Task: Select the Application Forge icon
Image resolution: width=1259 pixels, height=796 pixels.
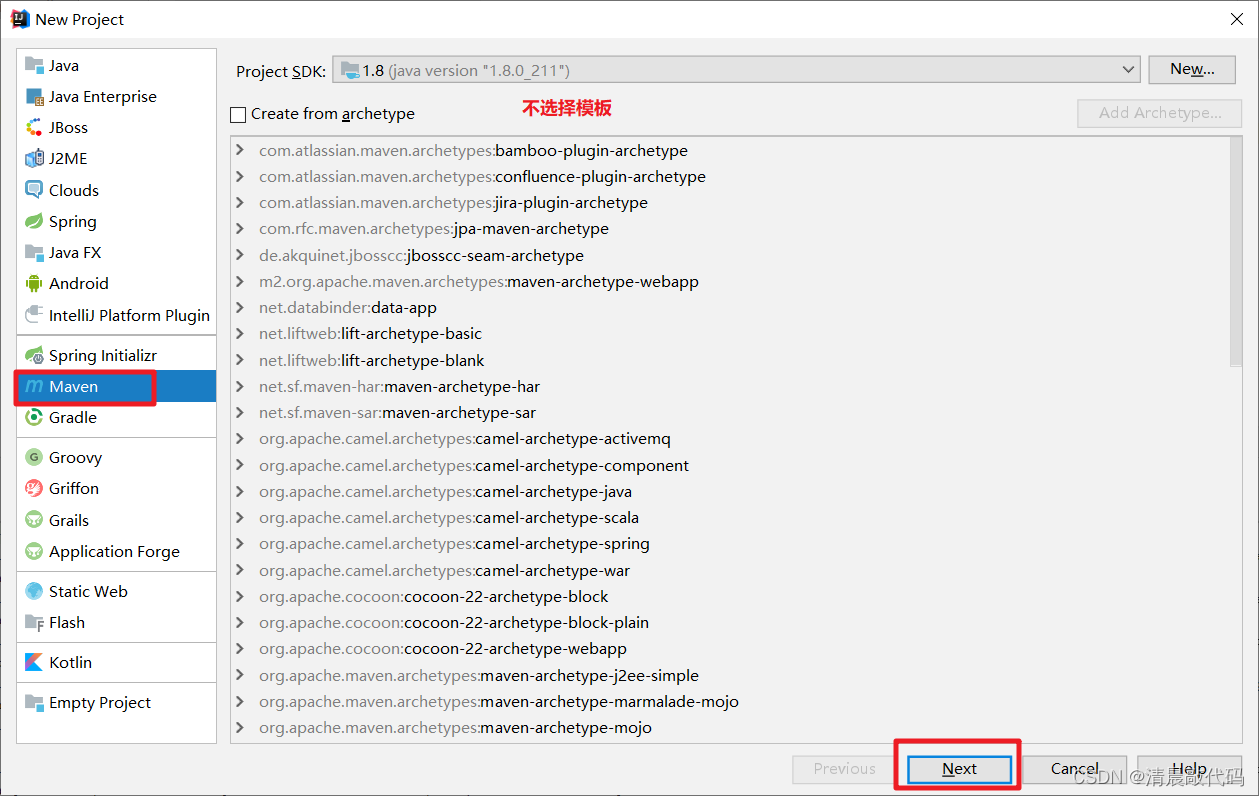Action: [x=34, y=551]
